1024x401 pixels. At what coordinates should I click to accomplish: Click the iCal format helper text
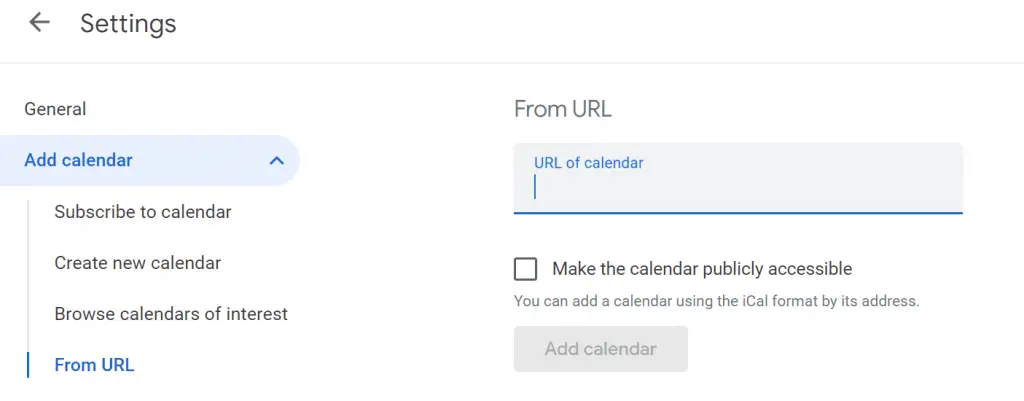(716, 300)
